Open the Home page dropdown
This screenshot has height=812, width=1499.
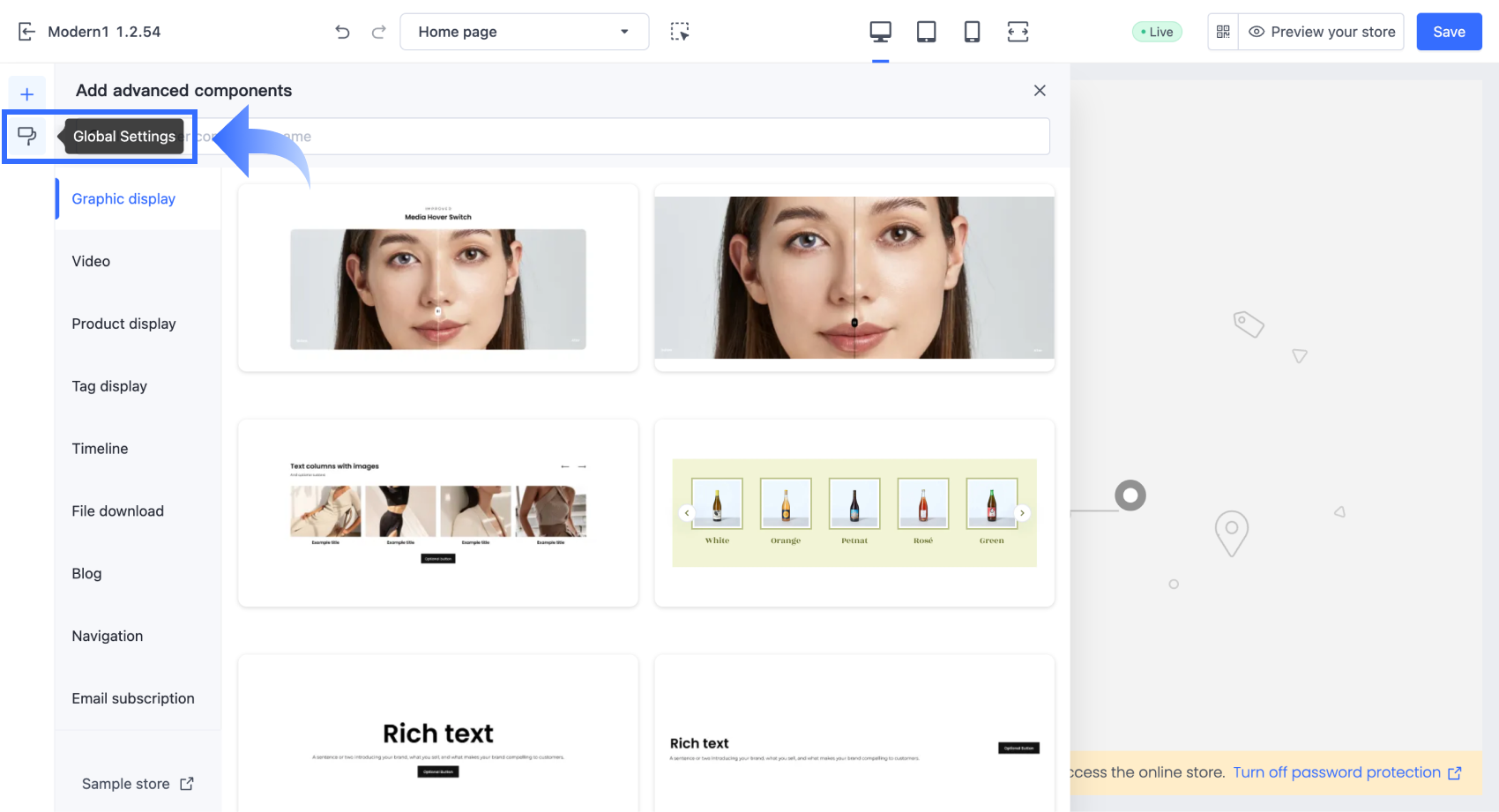point(525,32)
